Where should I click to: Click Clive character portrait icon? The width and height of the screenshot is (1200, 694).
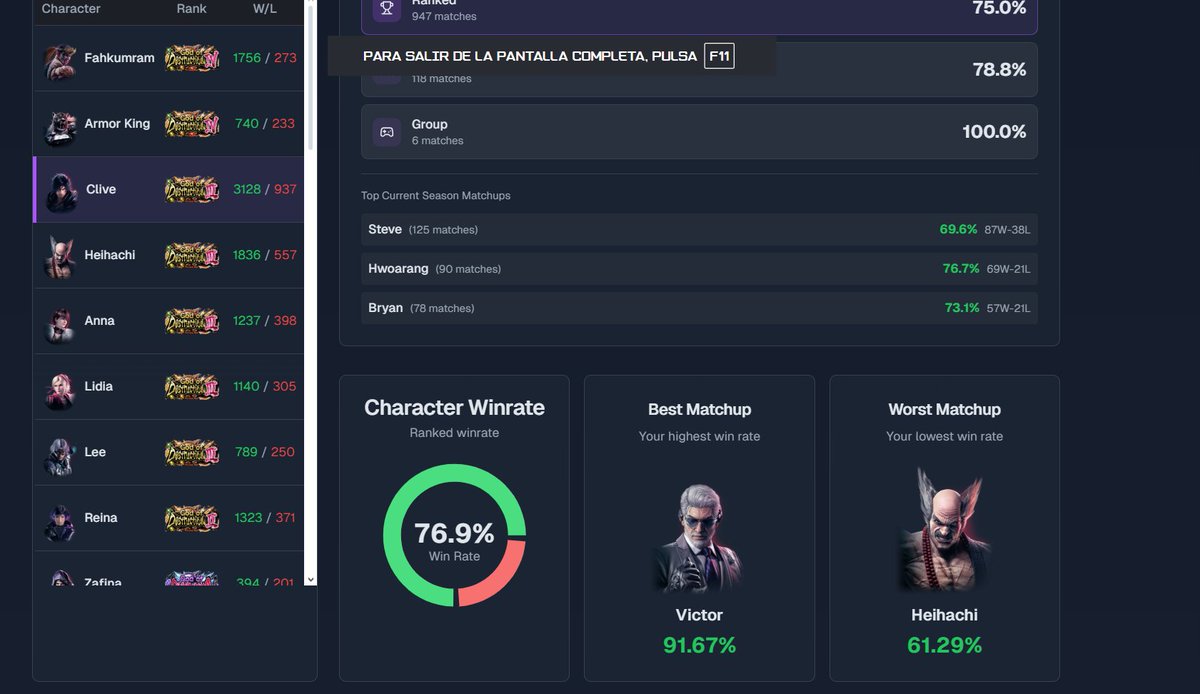61,192
